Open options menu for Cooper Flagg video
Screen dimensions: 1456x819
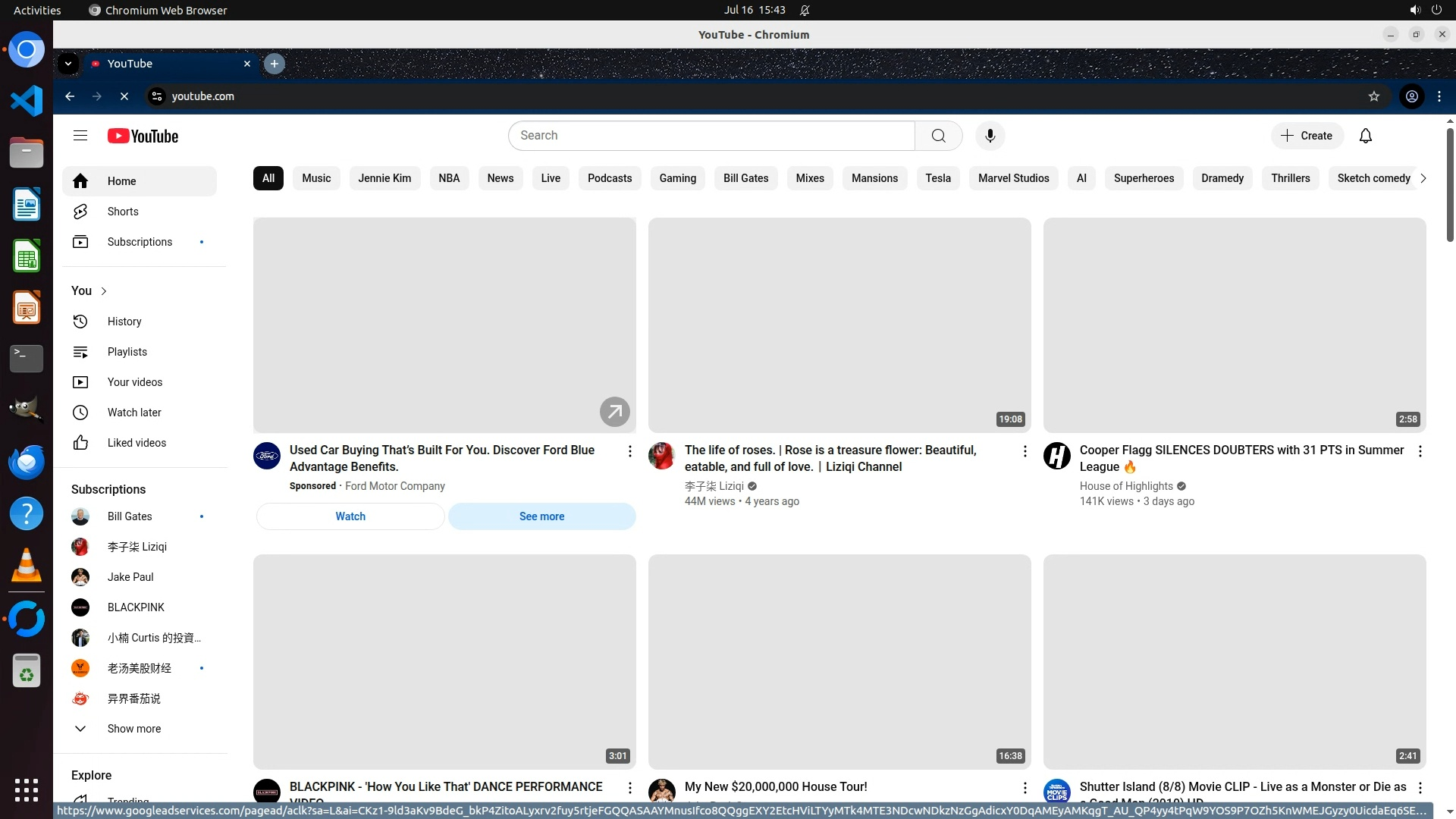click(1420, 451)
